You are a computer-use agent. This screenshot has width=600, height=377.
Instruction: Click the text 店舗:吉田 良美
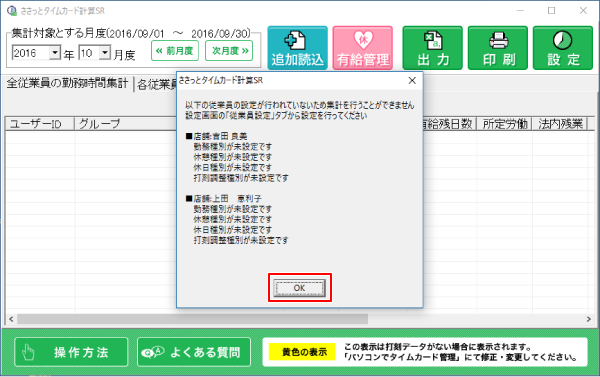tap(220, 136)
